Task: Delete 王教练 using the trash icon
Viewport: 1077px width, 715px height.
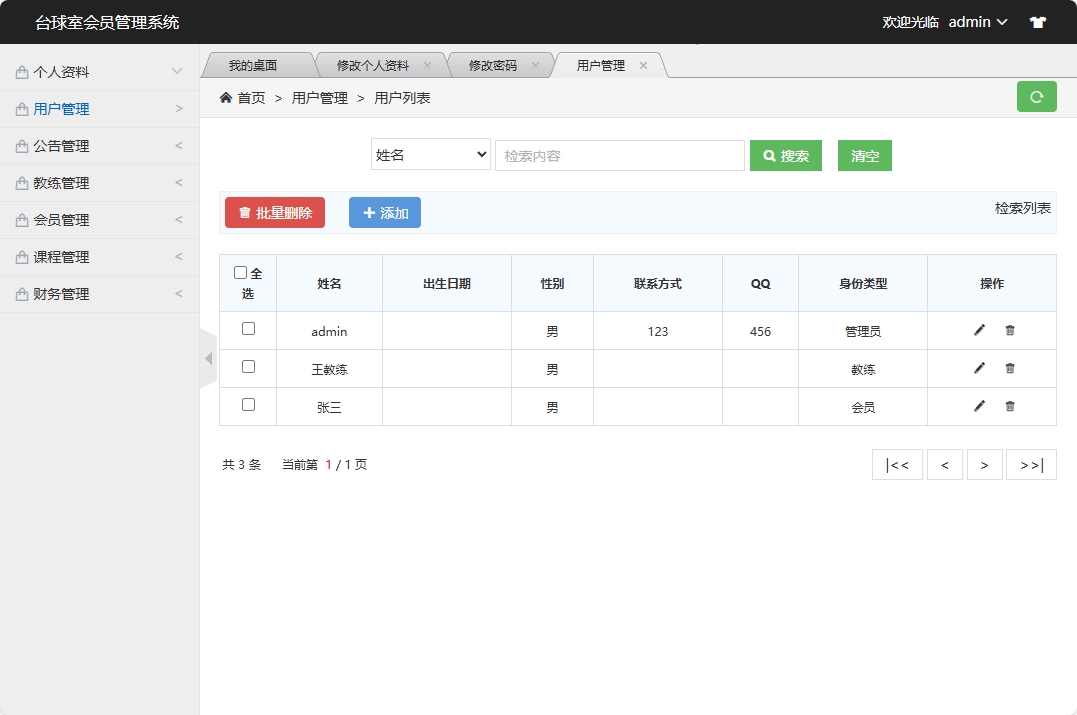Action: pos(1010,368)
